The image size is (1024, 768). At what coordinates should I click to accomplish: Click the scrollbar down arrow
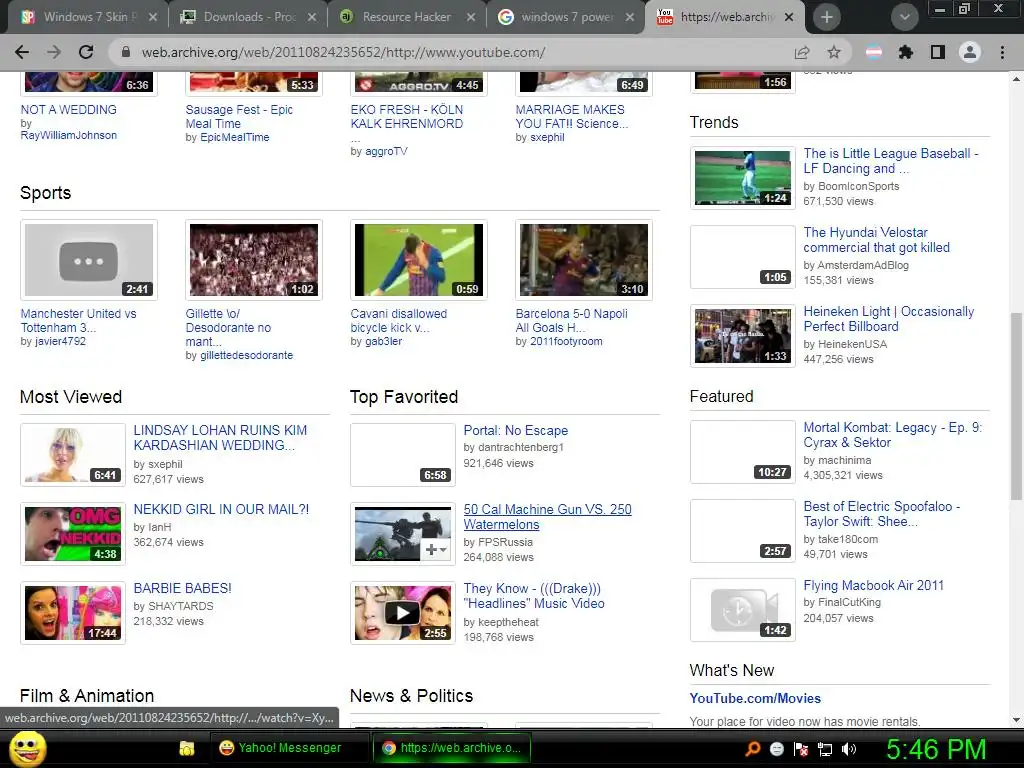coord(1016,720)
